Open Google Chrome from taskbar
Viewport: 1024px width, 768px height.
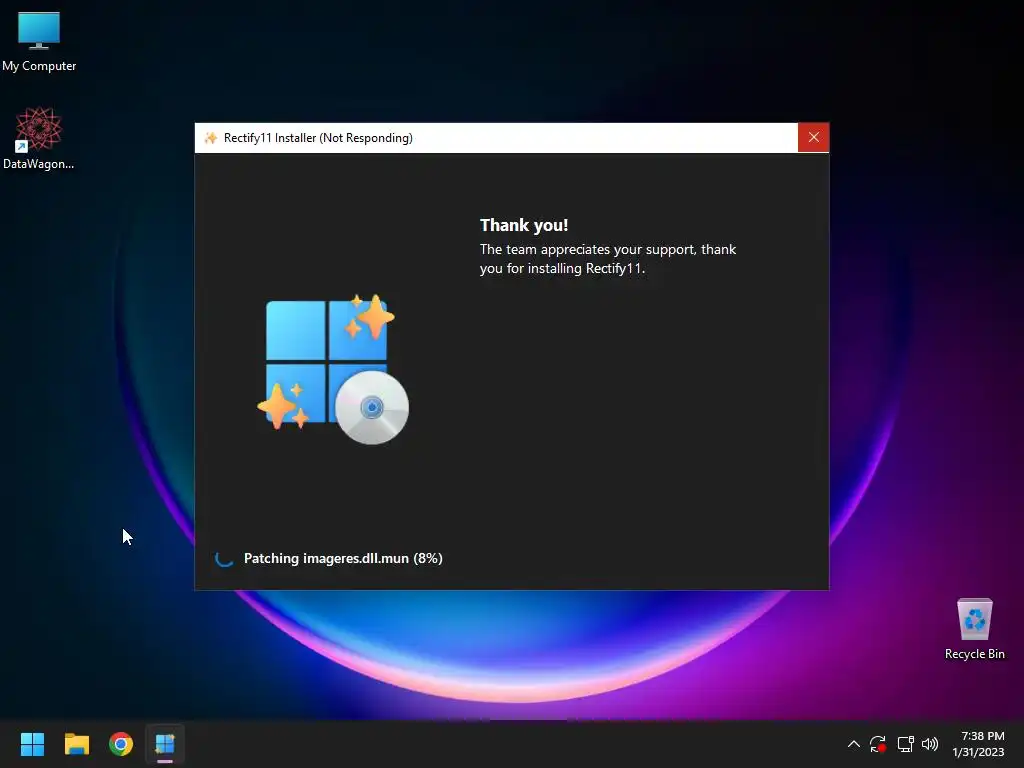tap(121, 744)
